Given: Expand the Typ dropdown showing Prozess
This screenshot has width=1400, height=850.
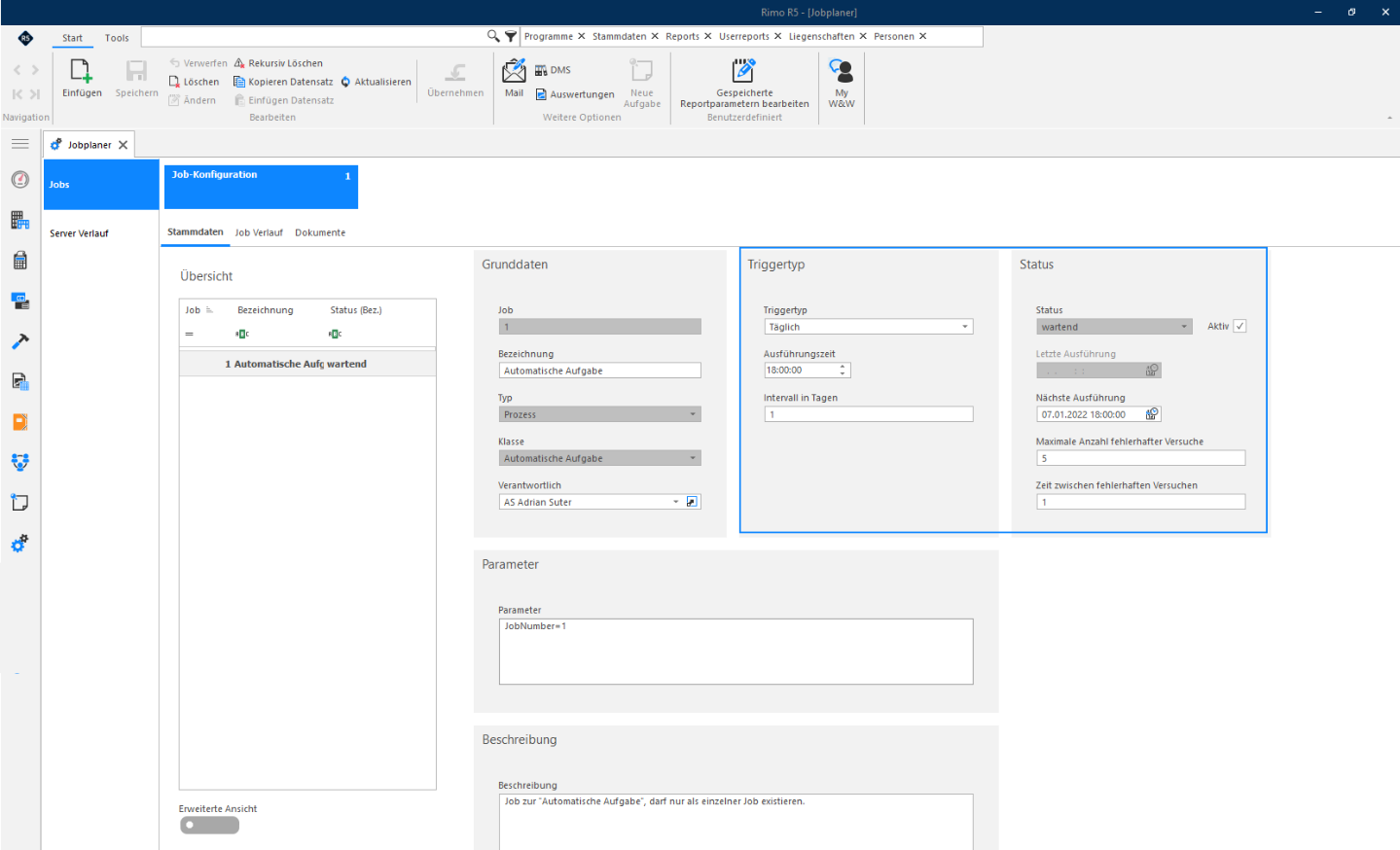Looking at the screenshot, I should [x=599, y=414].
